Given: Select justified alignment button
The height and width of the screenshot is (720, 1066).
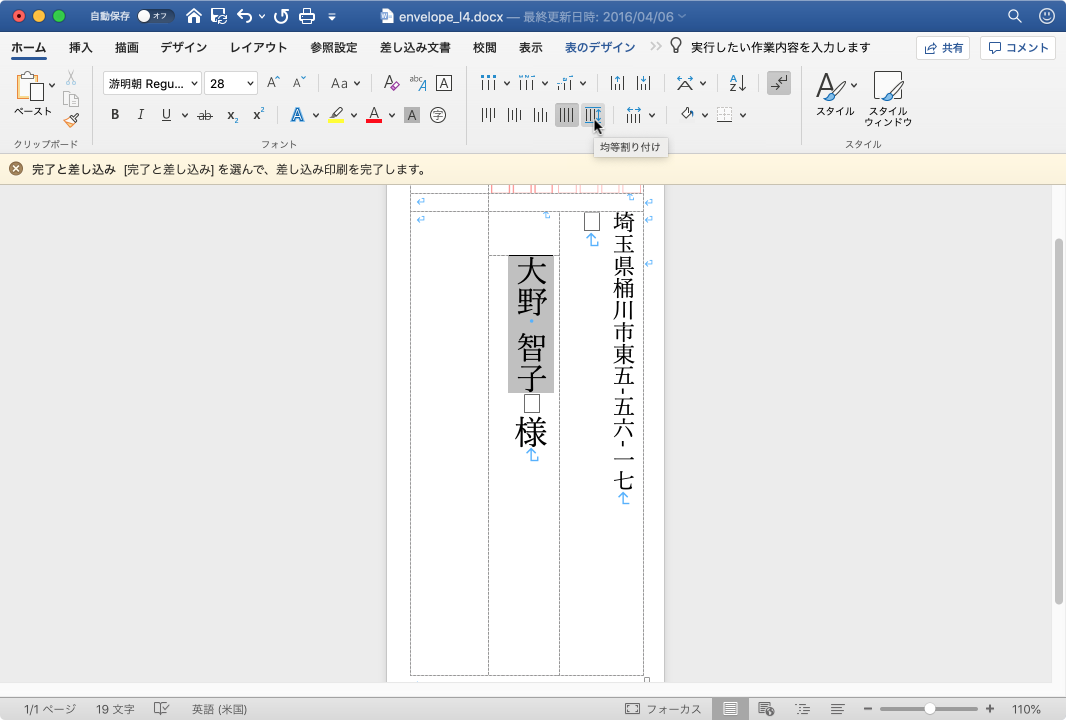Looking at the screenshot, I should pos(566,115).
